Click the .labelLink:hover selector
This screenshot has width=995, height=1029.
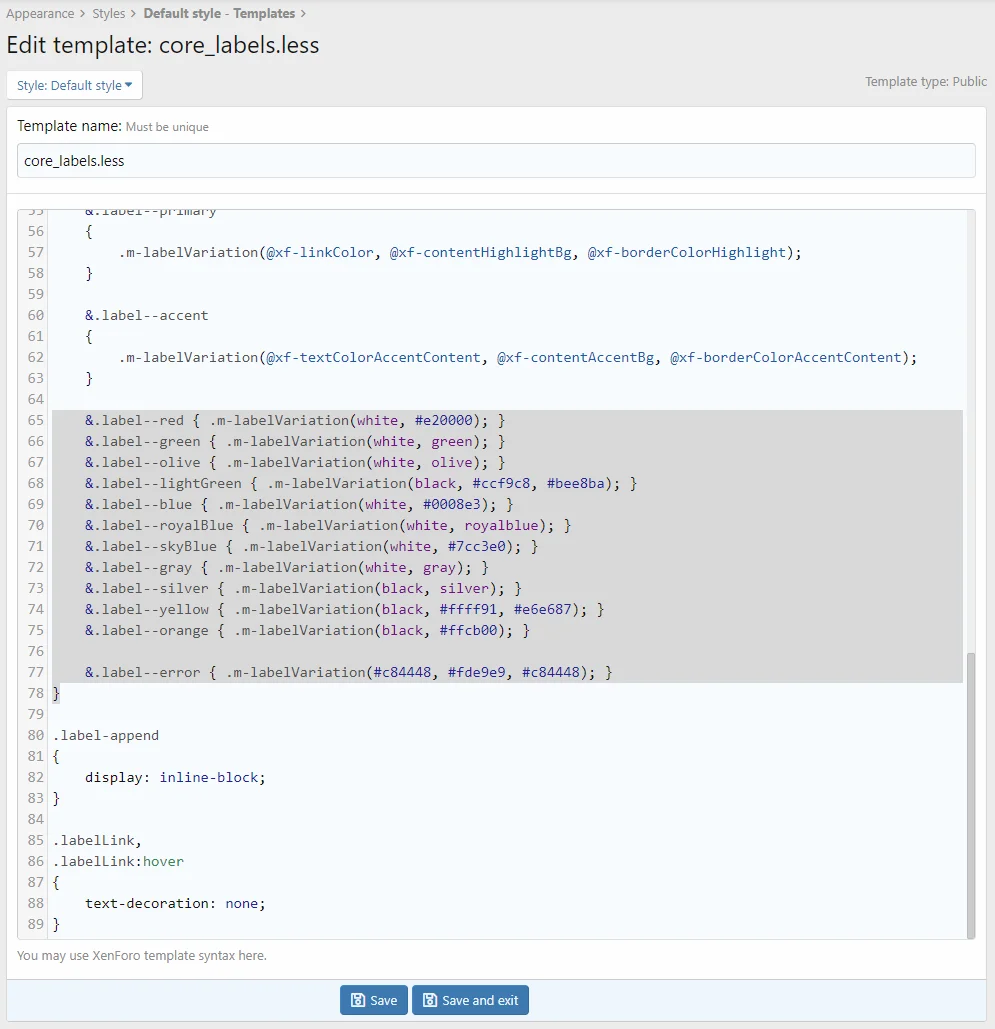[118, 861]
